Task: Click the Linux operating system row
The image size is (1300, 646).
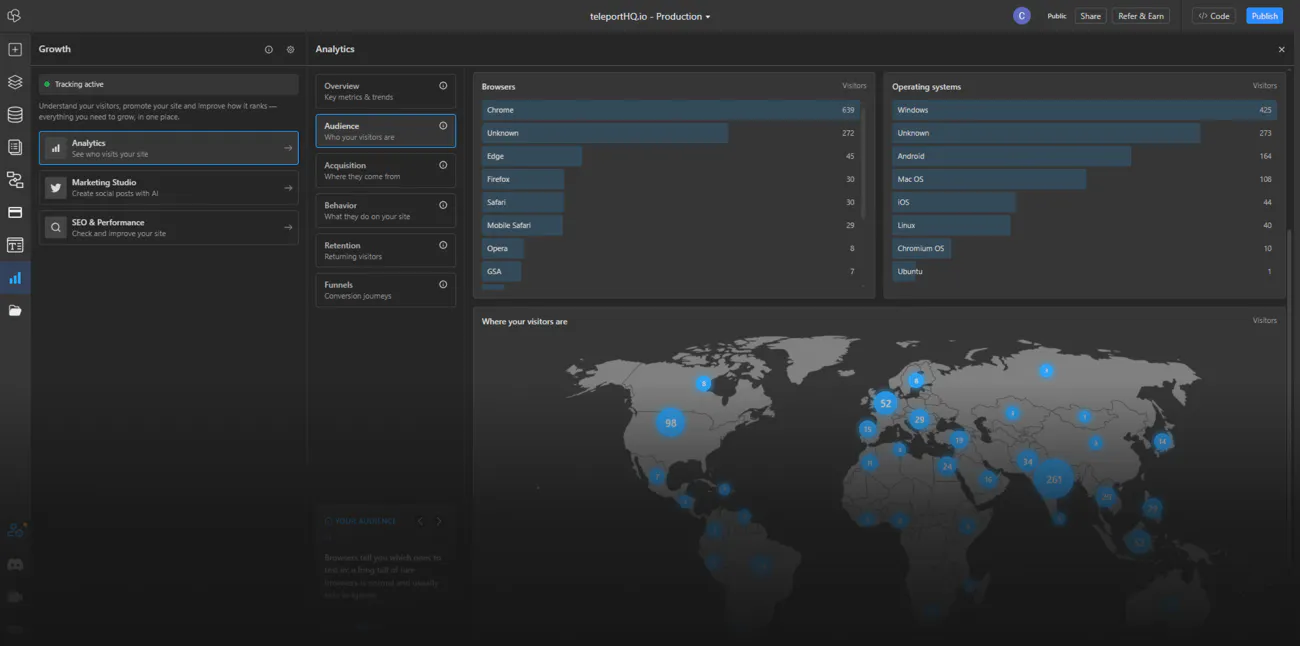Action: (1085, 225)
